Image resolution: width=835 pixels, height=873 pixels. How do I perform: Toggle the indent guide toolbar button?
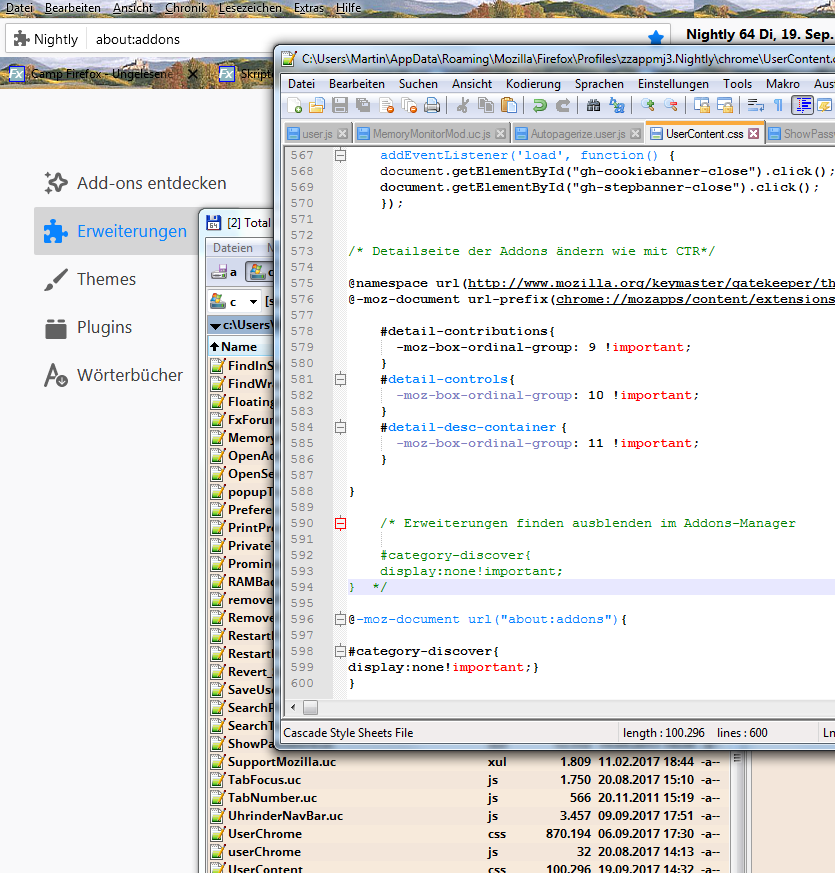802,106
